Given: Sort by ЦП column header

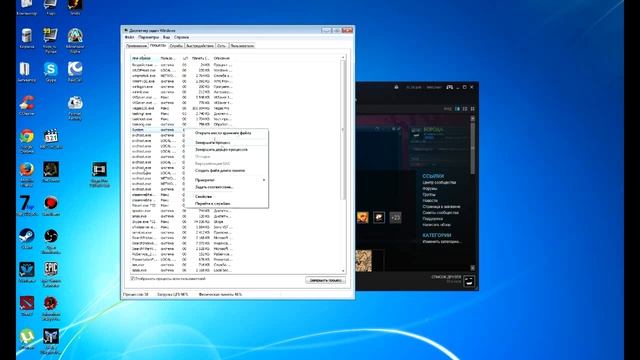Looking at the screenshot, I should [186, 58].
